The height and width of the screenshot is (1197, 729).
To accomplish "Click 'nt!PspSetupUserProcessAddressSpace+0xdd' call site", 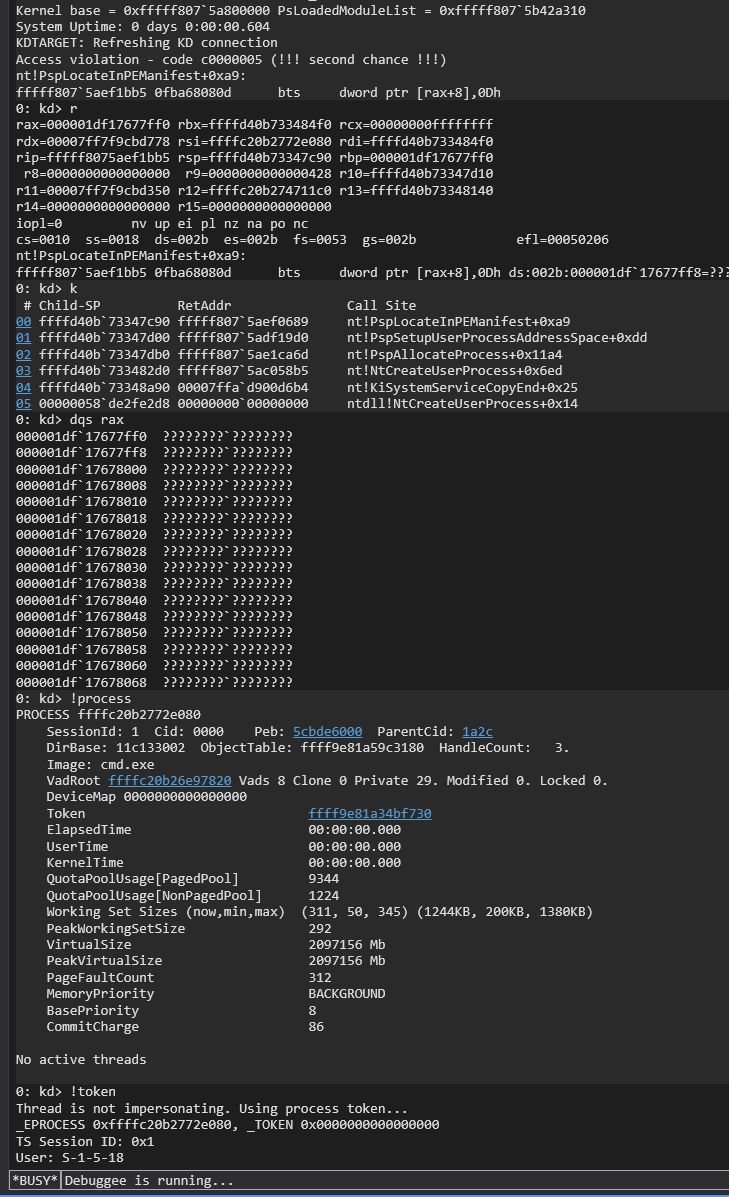I will click(497, 338).
